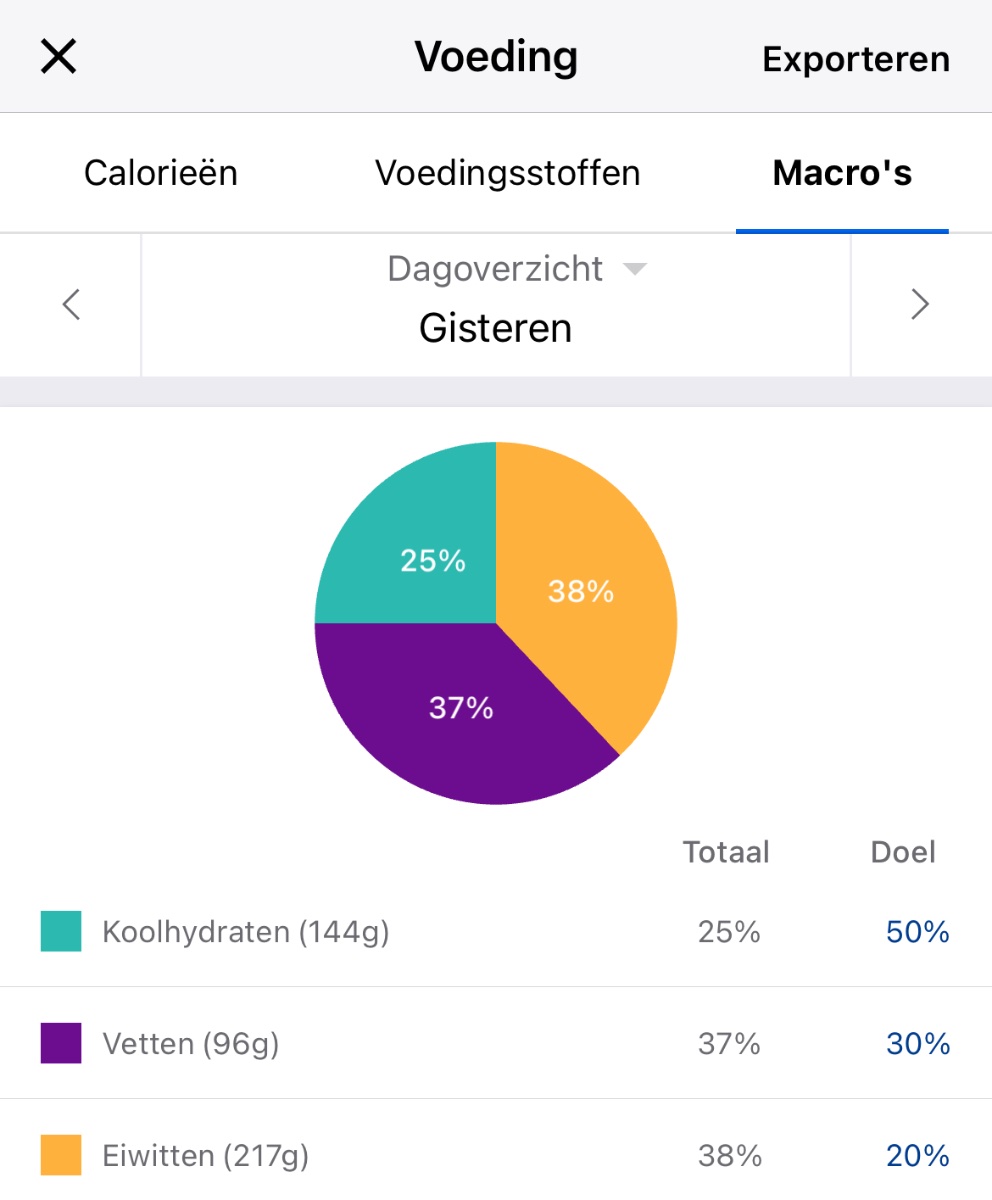The width and height of the screenshot is (992, 1200).
Task: Go to previous day with left chevron
Action: tap(71, 304)
